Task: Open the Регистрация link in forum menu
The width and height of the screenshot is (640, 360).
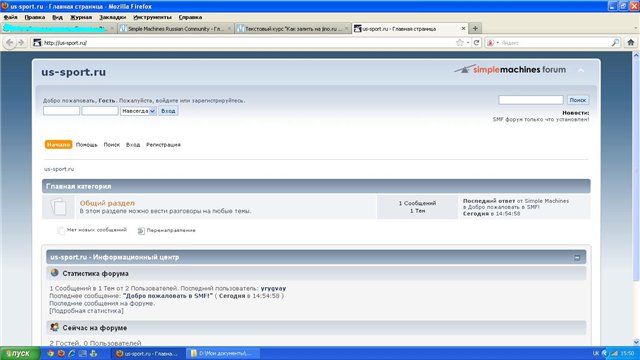Action: coord(163,145)
